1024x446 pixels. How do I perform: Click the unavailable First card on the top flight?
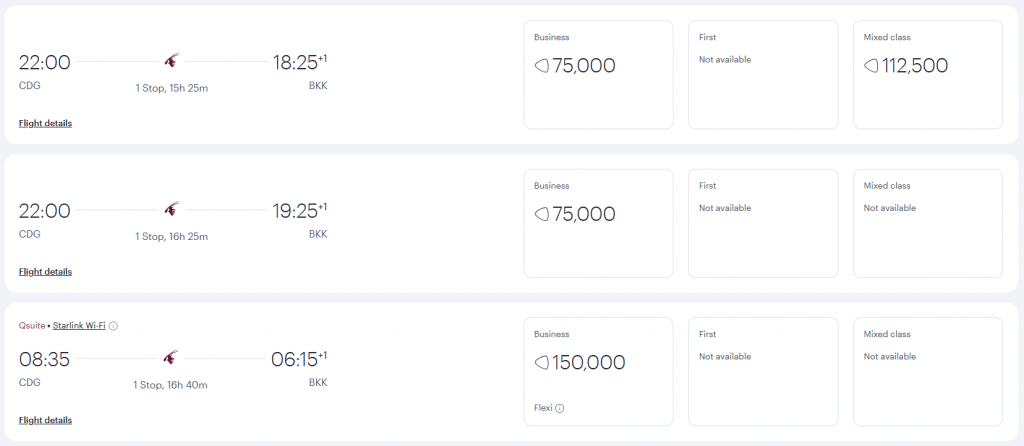(763, 75)
